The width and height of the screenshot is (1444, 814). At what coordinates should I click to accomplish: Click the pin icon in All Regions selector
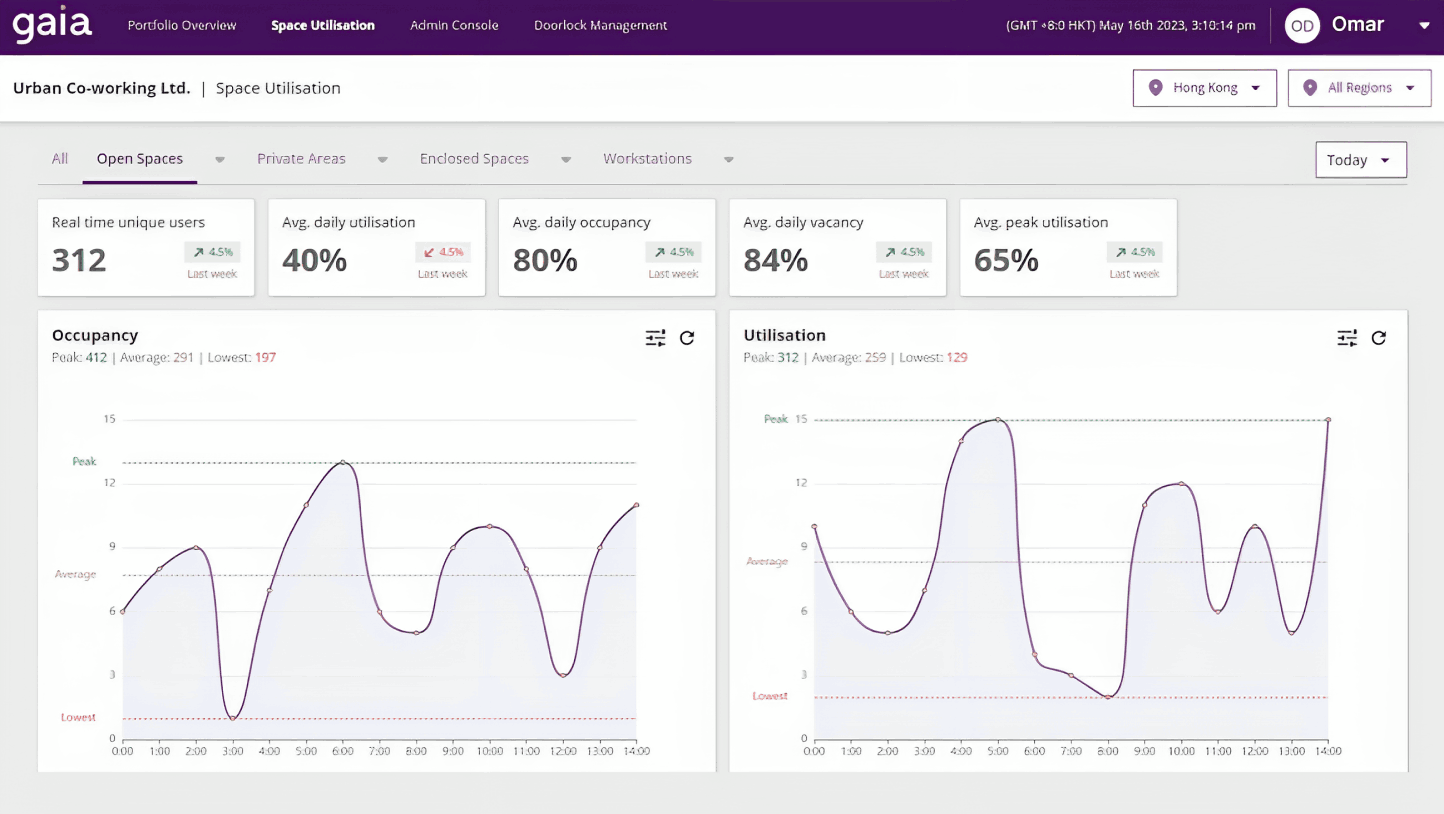pyautogui.click(x=1311, y=87)
